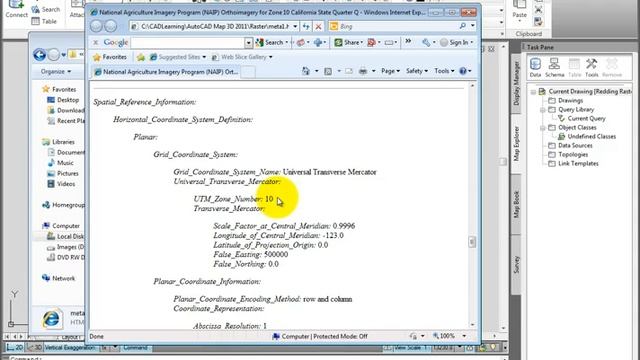Click the Table button in AutoCAD ribbon
The height and width of the screenshot is (360, 640).
(x=44, y=21)
